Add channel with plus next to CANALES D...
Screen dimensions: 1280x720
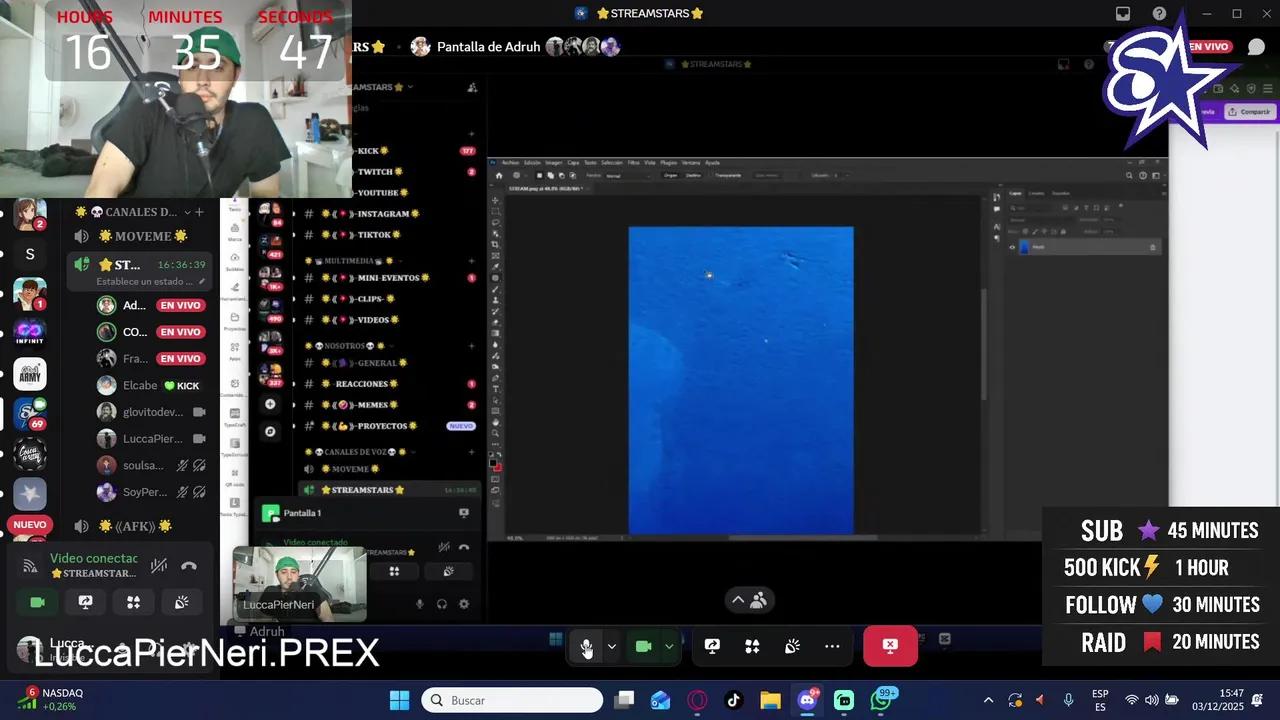click(x=199, y=212)
